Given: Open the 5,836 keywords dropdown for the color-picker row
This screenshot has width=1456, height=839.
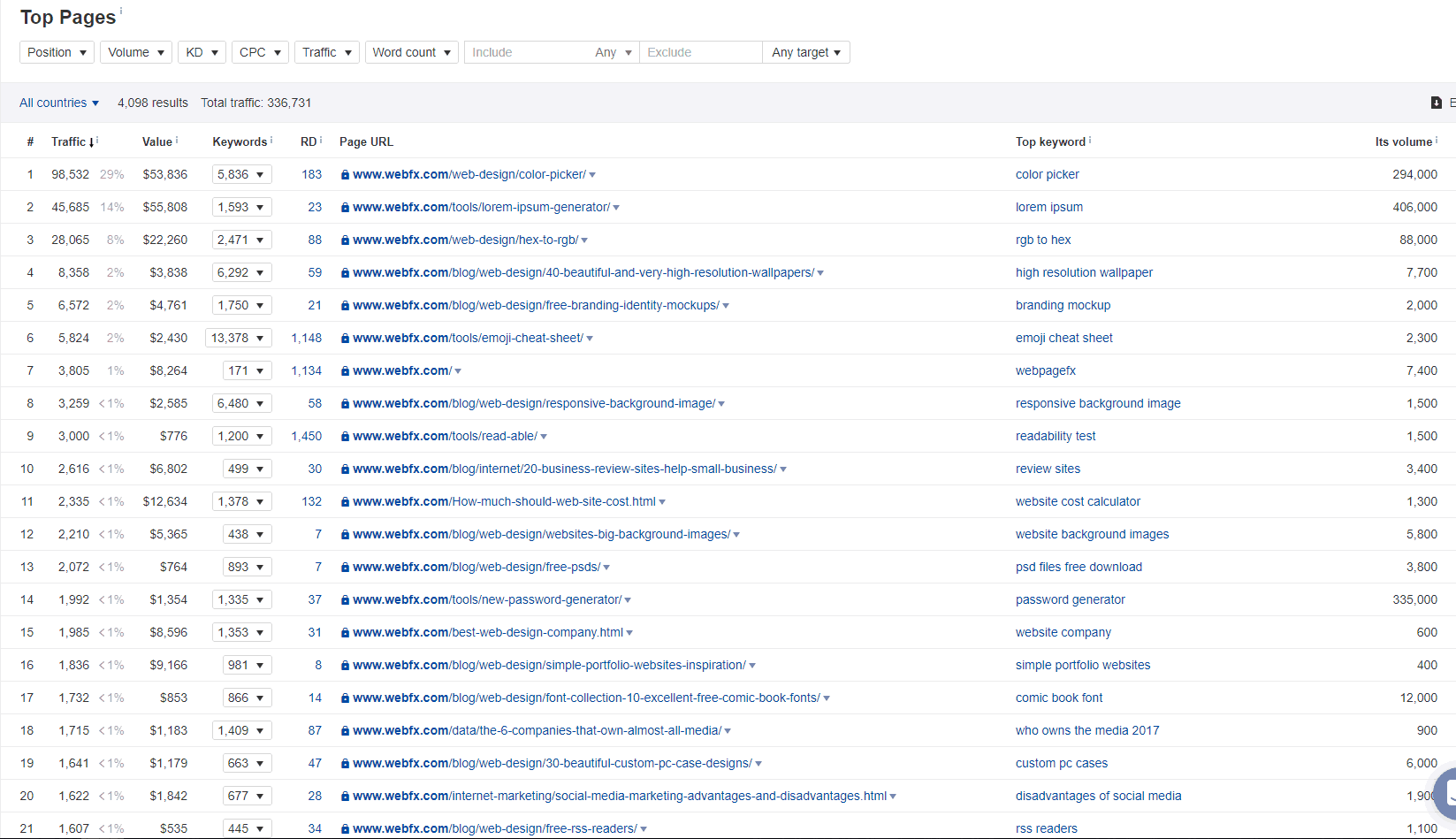Looking at the screenshot, I should [241, 174].
